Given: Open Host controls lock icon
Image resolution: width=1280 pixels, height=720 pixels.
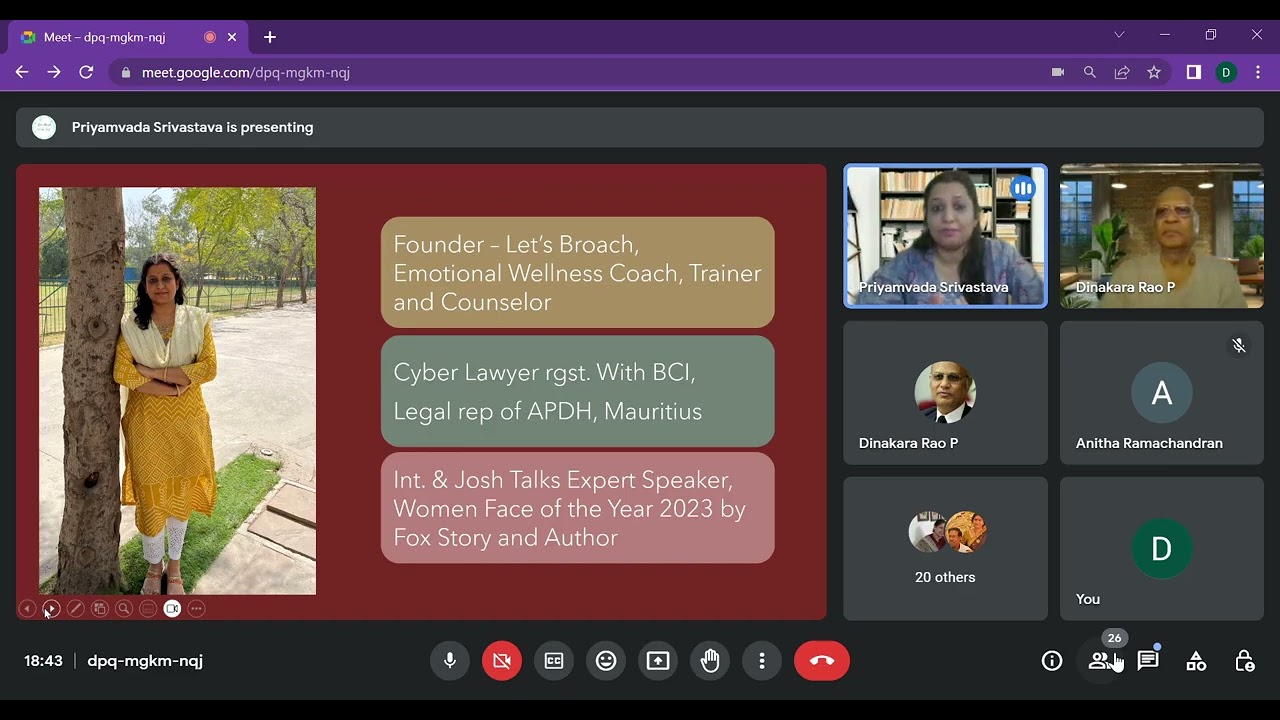Looking at the screenshot, I should 1244,661.
